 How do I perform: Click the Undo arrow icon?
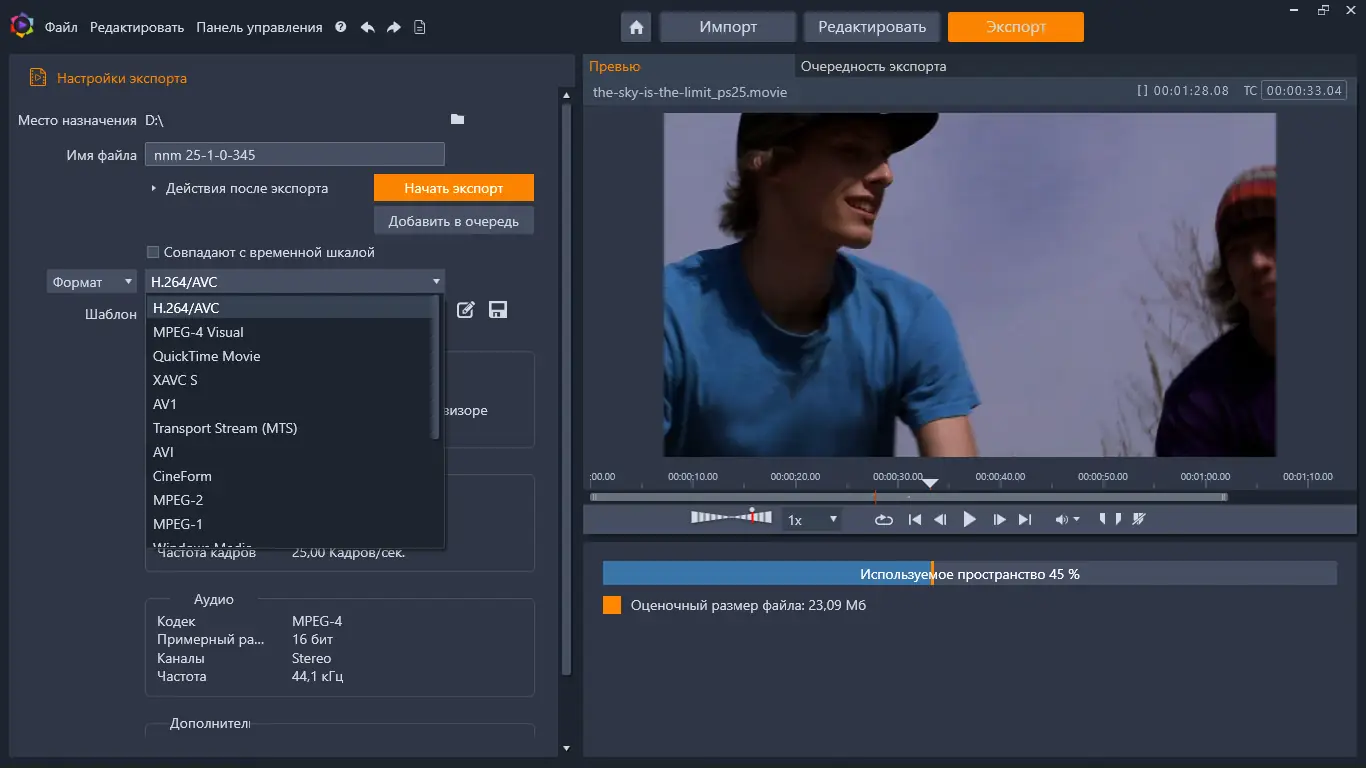coord(368,27)
